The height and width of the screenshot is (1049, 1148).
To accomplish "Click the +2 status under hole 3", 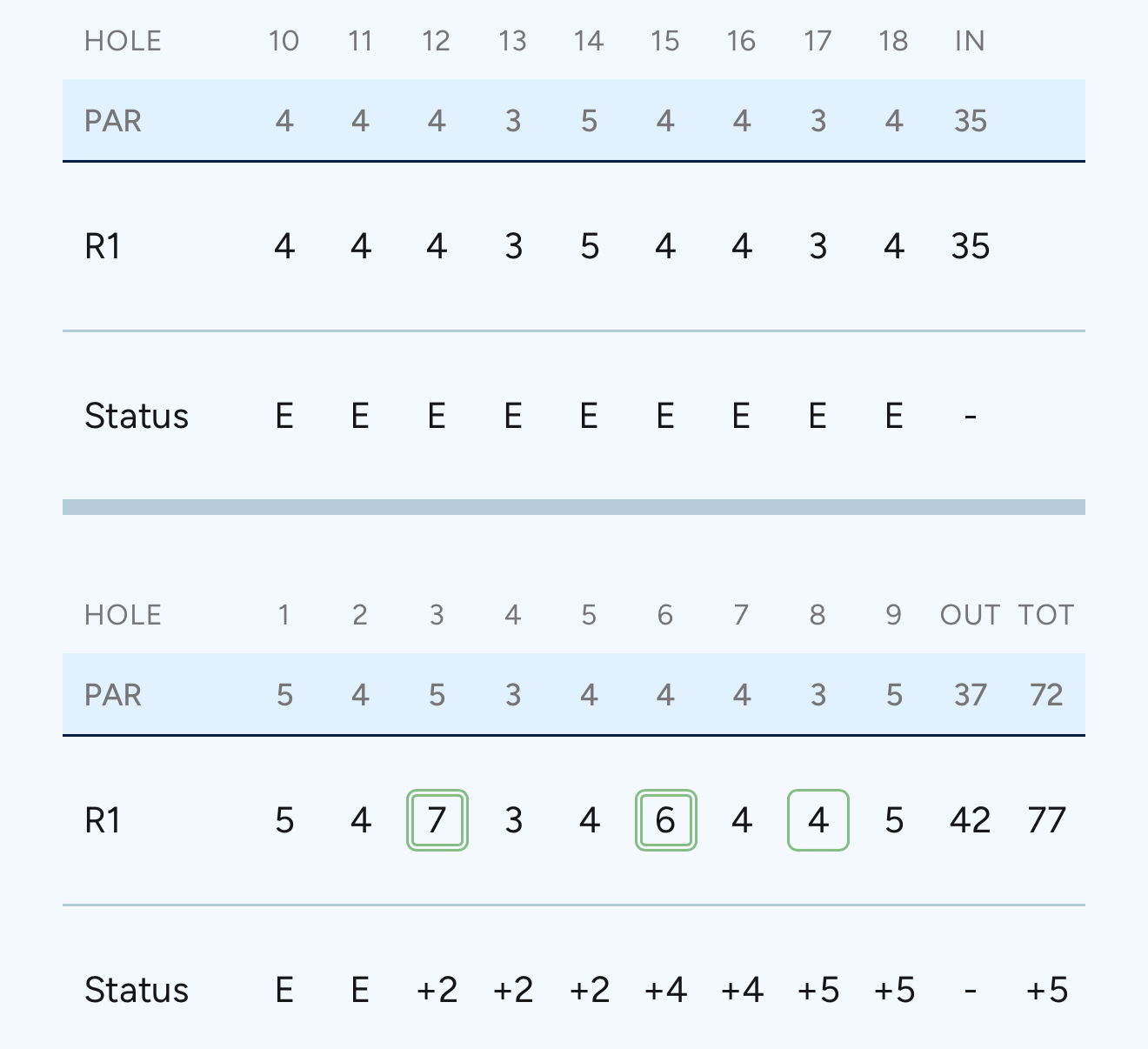I will (x=437, y=990).
